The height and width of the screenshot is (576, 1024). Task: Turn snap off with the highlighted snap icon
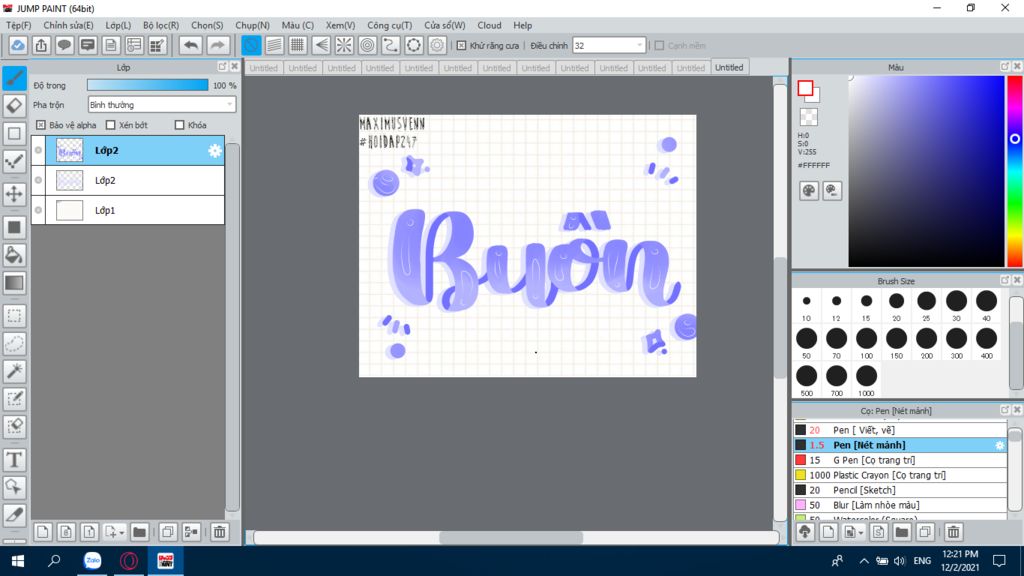(x=251, y=45)
